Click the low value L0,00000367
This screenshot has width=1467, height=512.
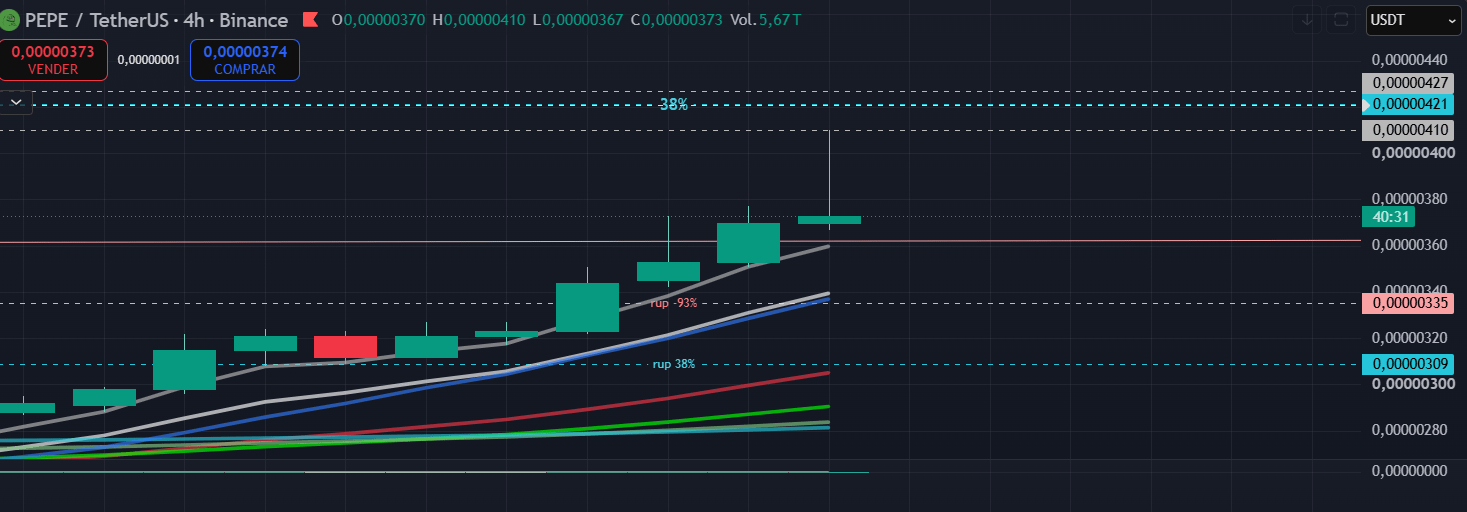[x=577, y=20]
